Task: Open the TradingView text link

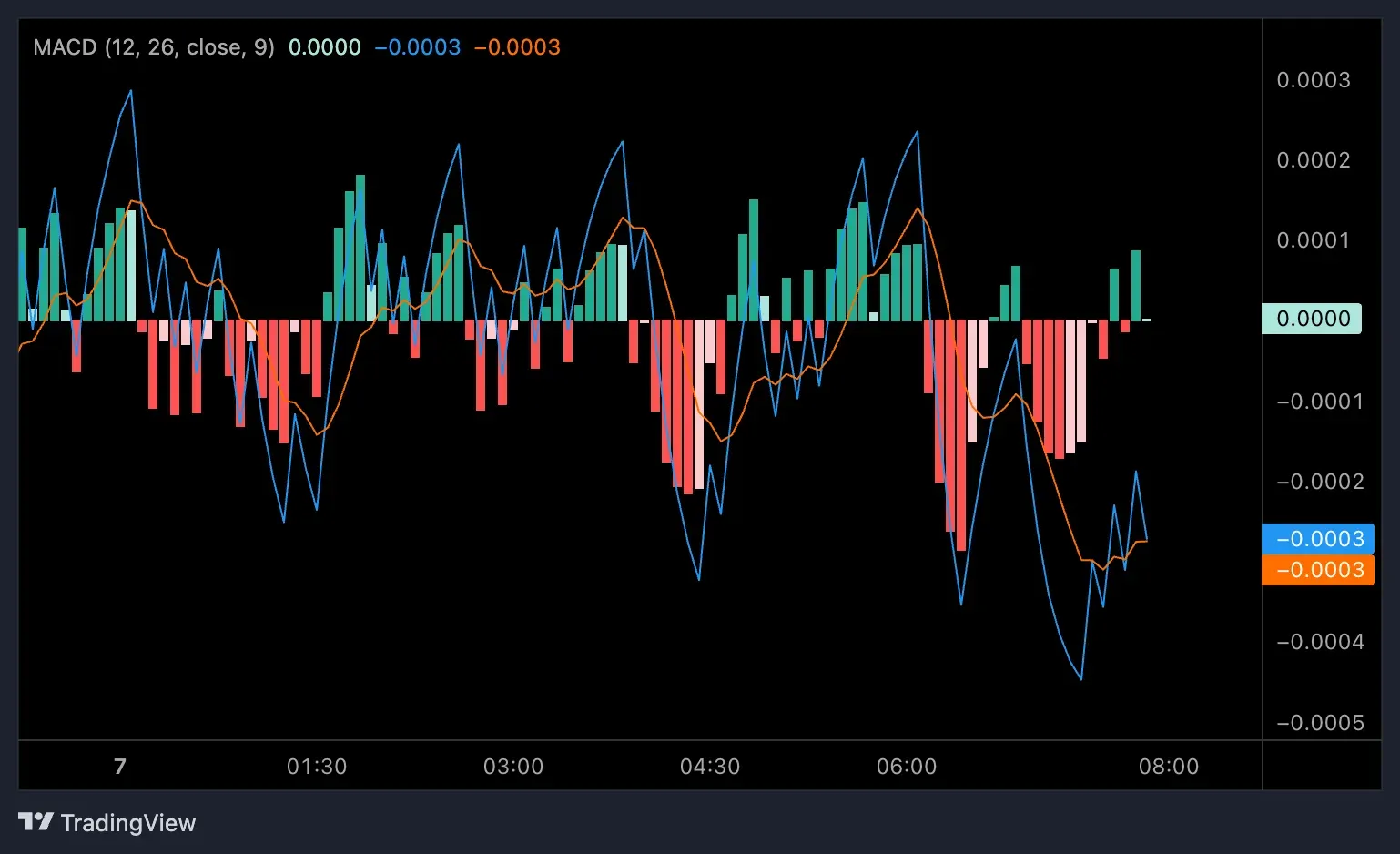Action: 127,823
